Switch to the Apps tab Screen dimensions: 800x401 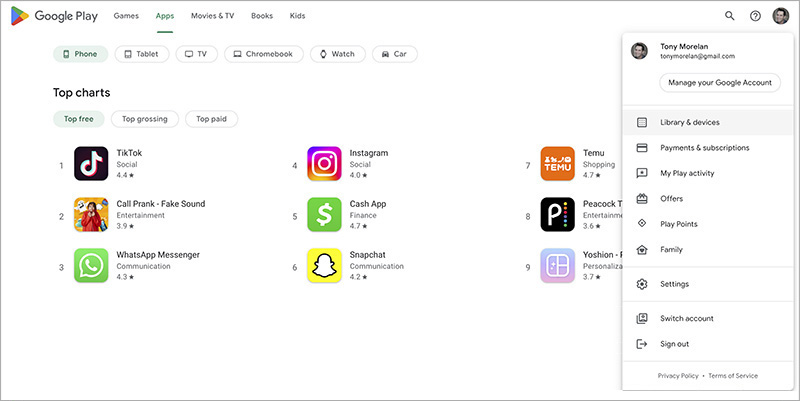165,16
